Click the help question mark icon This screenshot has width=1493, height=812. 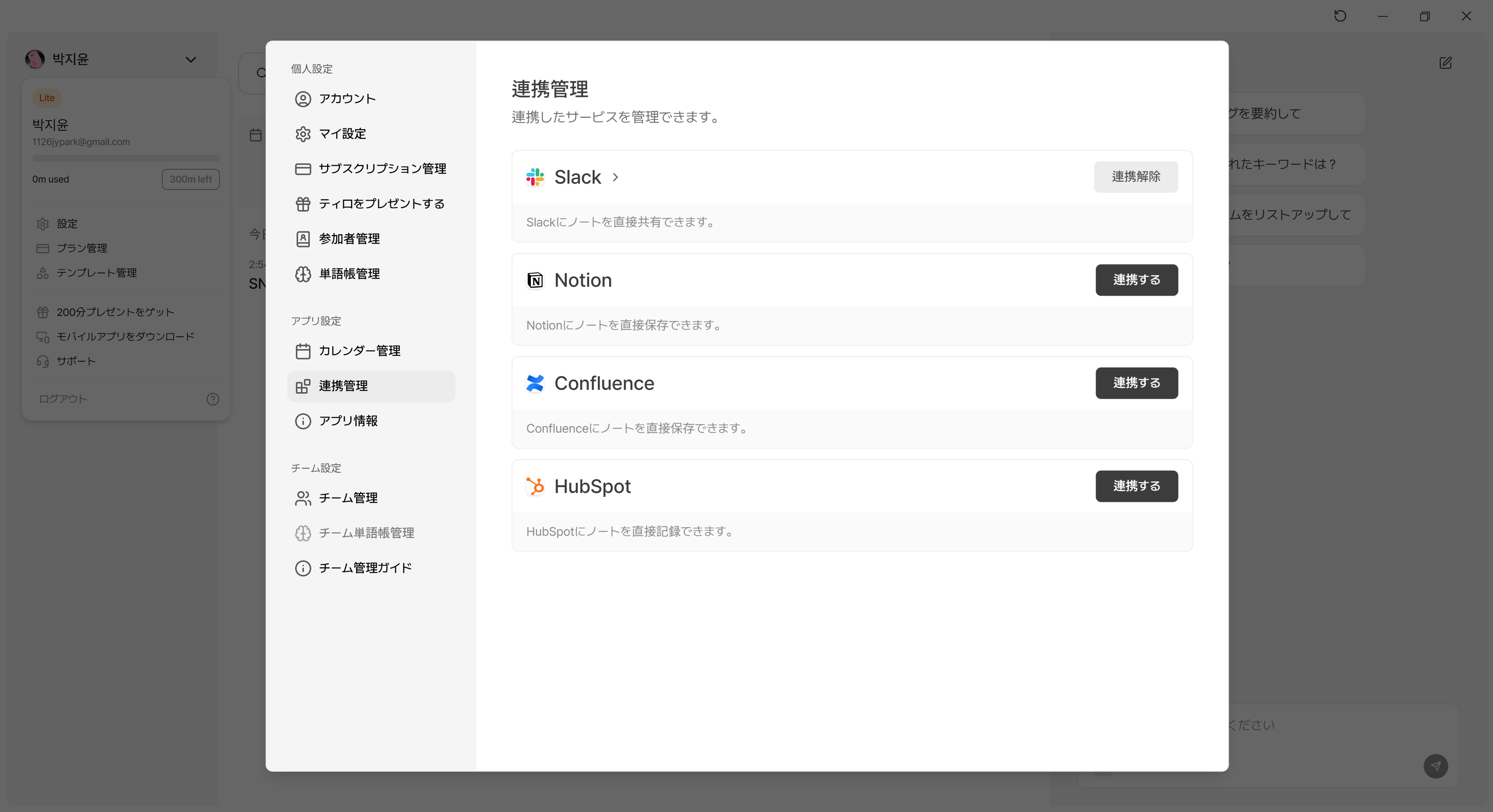213,399
